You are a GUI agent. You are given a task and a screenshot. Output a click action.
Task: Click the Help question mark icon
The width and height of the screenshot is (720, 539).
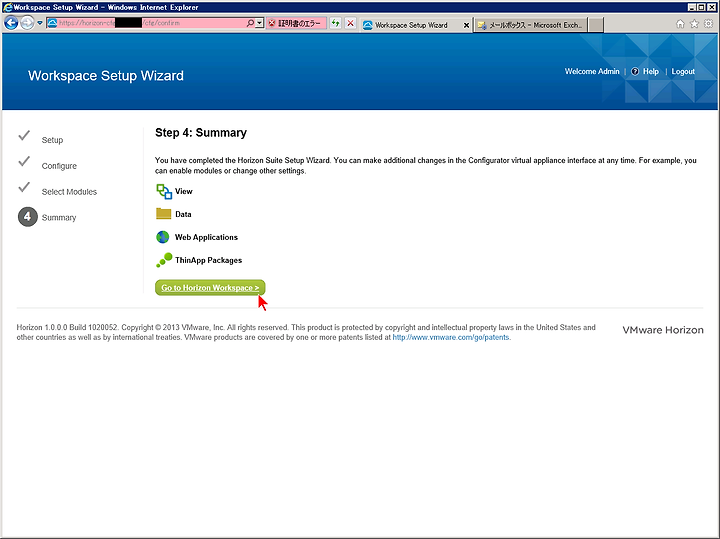pyautogui.click(x=635, y=71)
